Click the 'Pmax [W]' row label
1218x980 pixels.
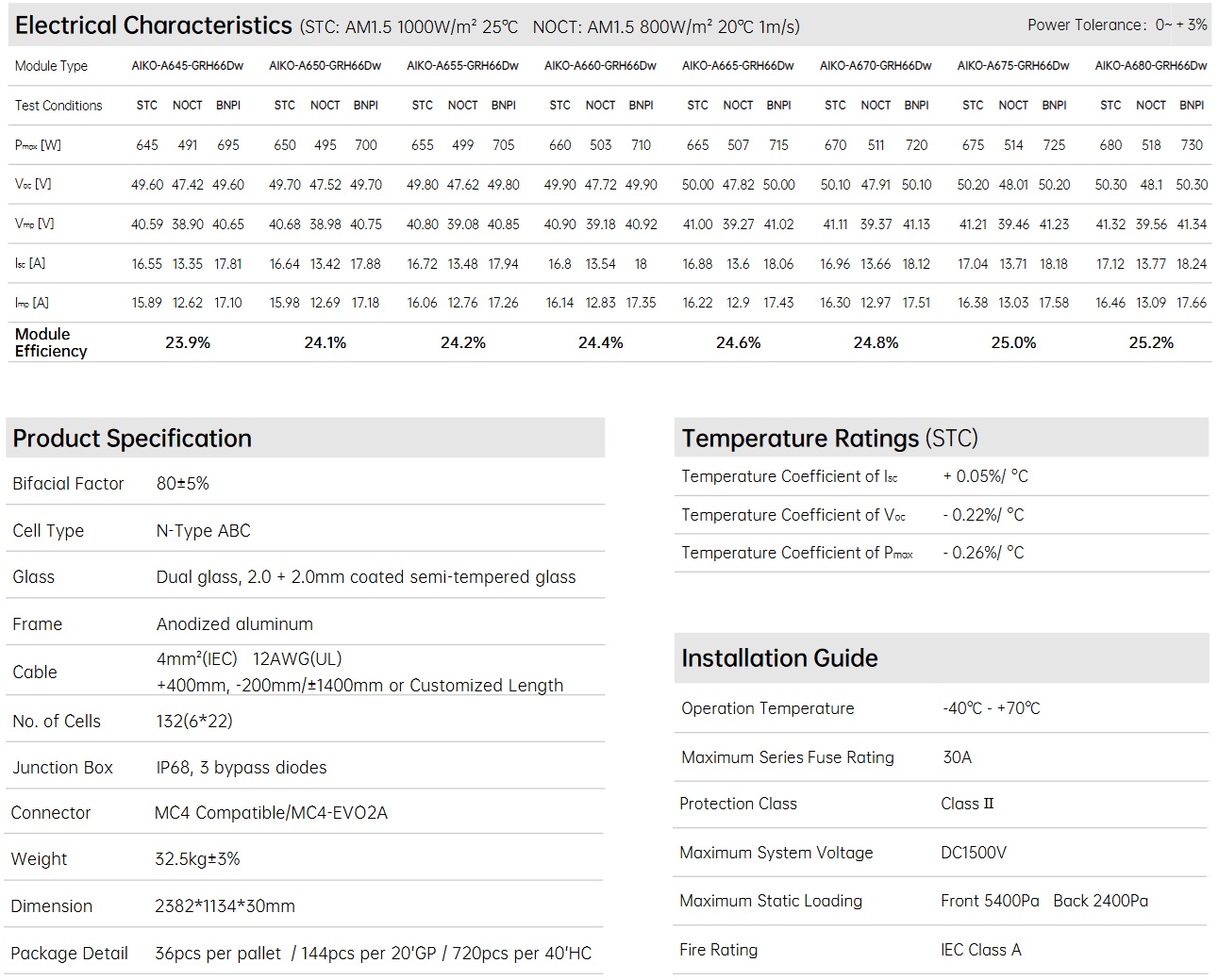[x=38, y=145]
